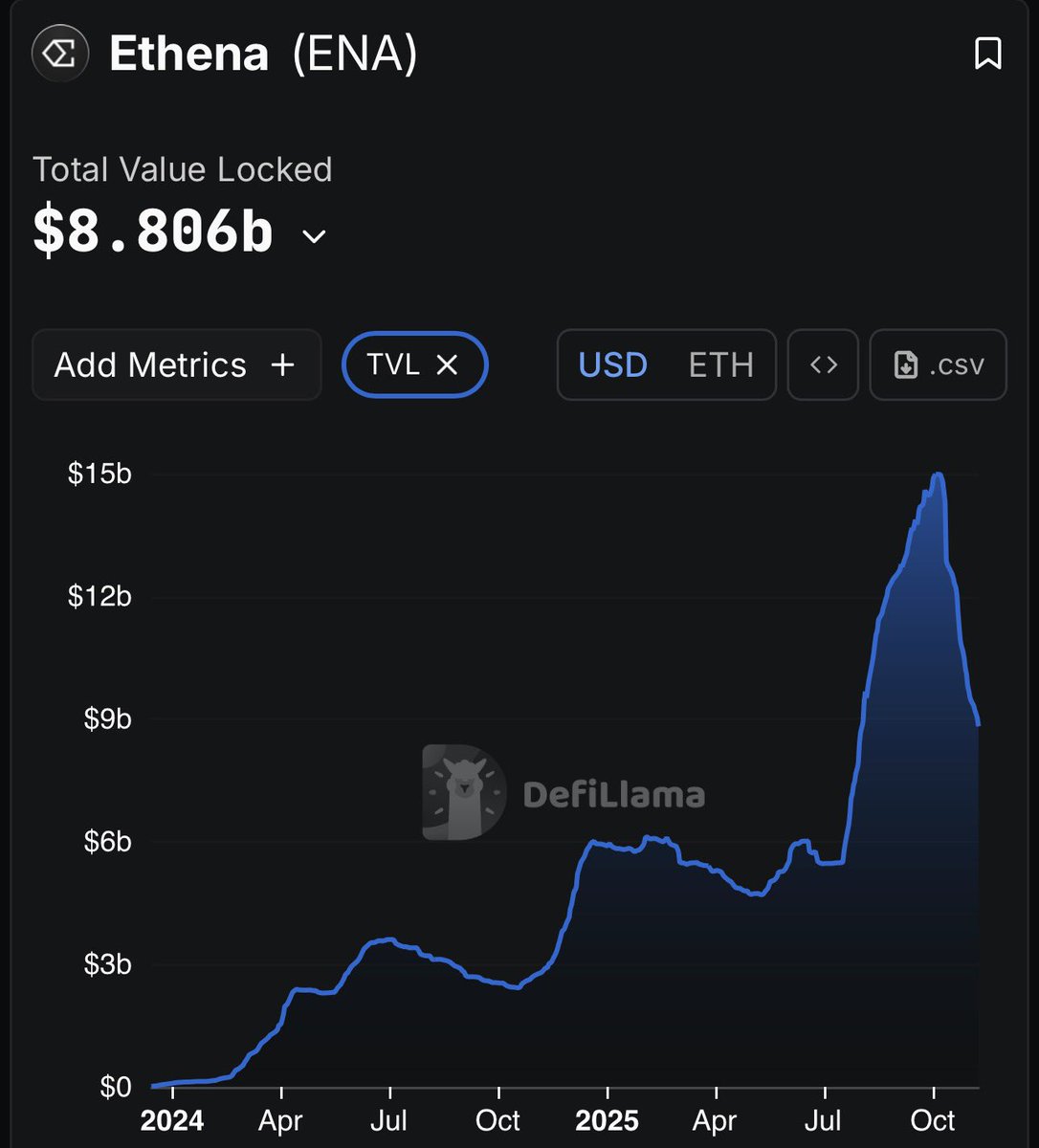
Task: Bookmark the Ethena protocol
Action: coord(987,54)
